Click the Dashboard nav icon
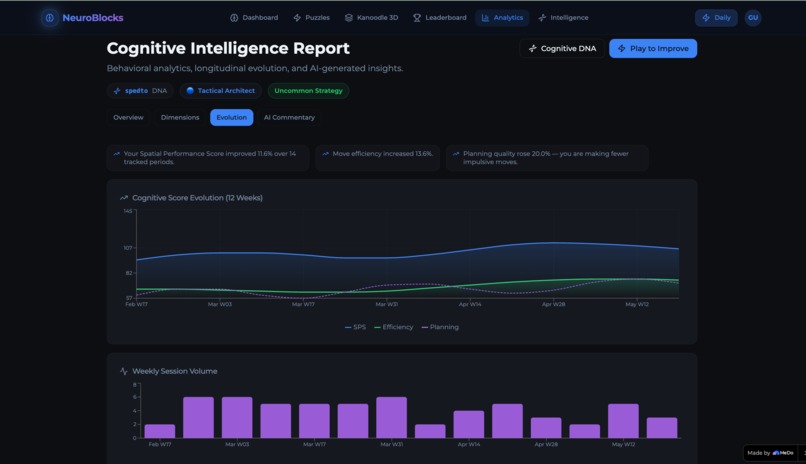The image size is (806, 464). tap(234, 17)
